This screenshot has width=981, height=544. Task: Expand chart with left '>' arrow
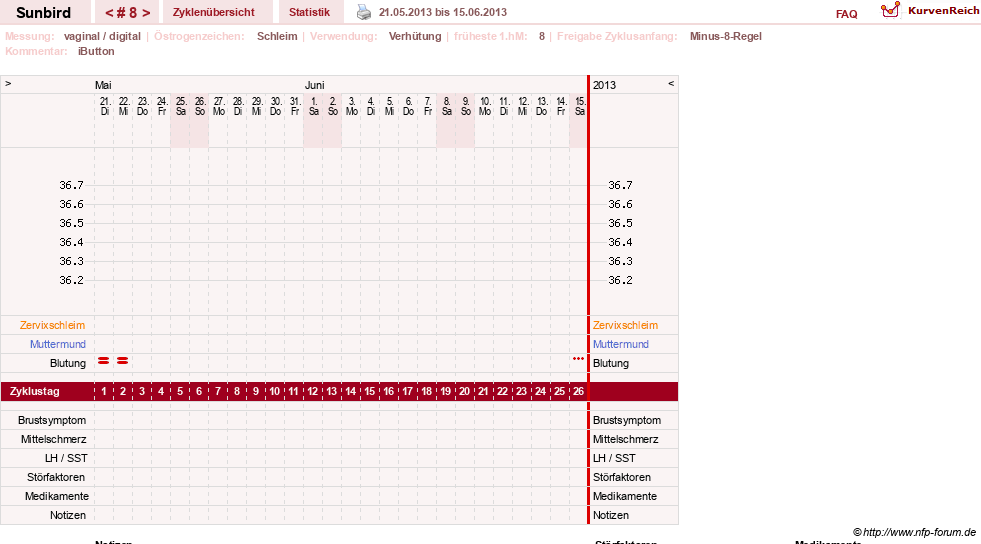tap(8, 83)
